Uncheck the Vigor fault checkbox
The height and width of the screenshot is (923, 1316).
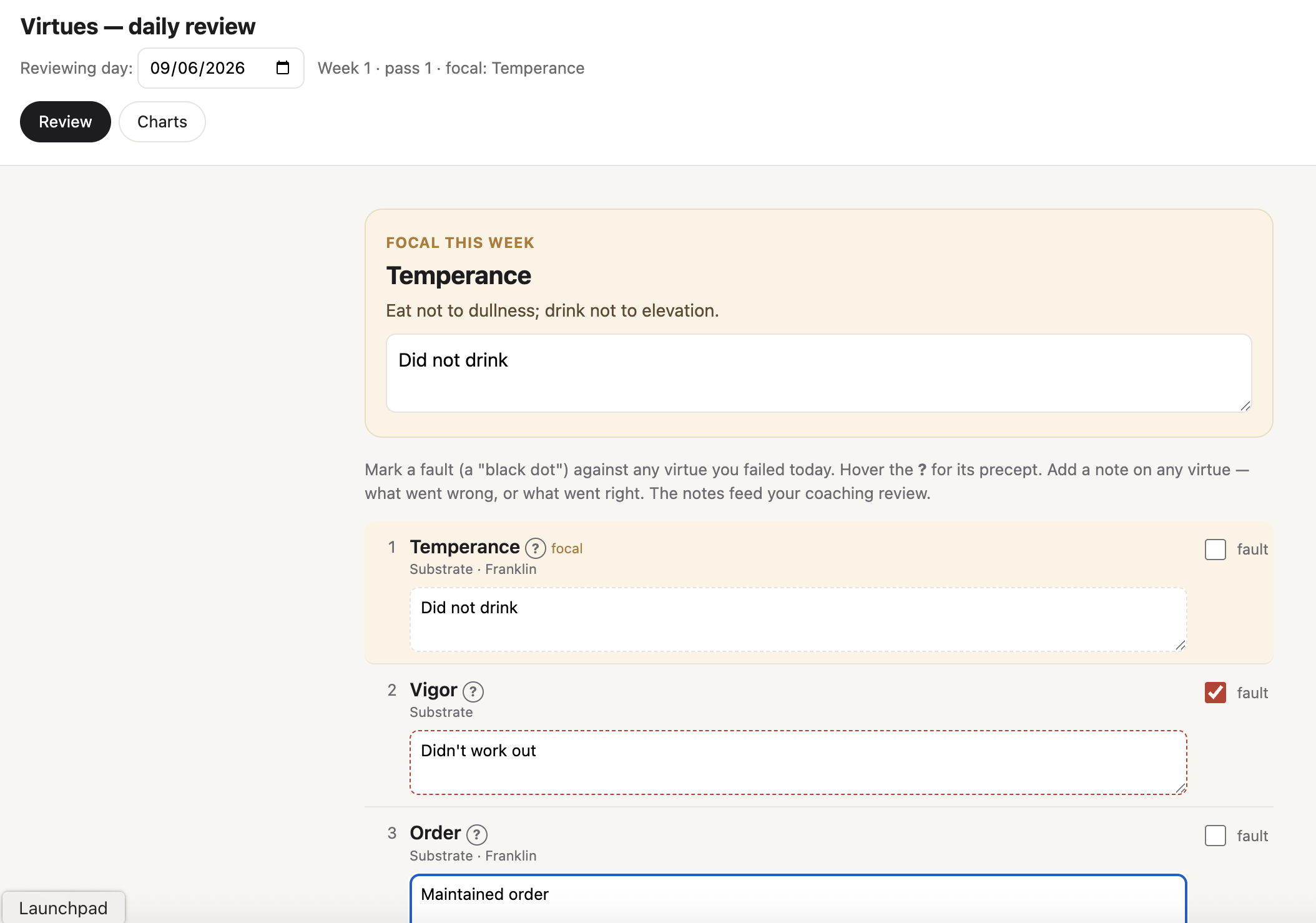point(1215,693)
